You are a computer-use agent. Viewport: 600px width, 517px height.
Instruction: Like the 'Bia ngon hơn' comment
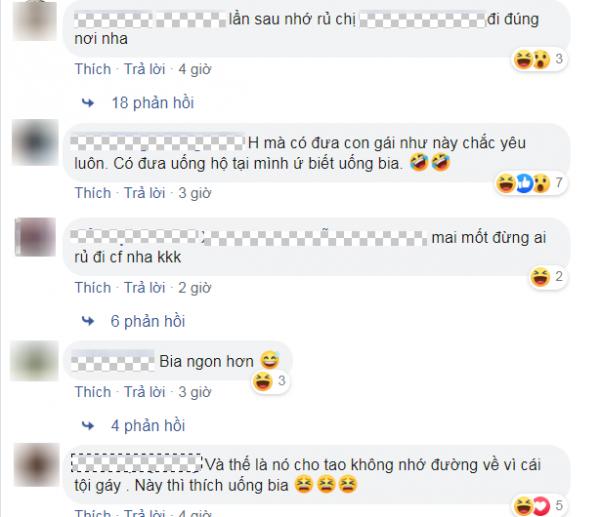(x=93, y=392)
